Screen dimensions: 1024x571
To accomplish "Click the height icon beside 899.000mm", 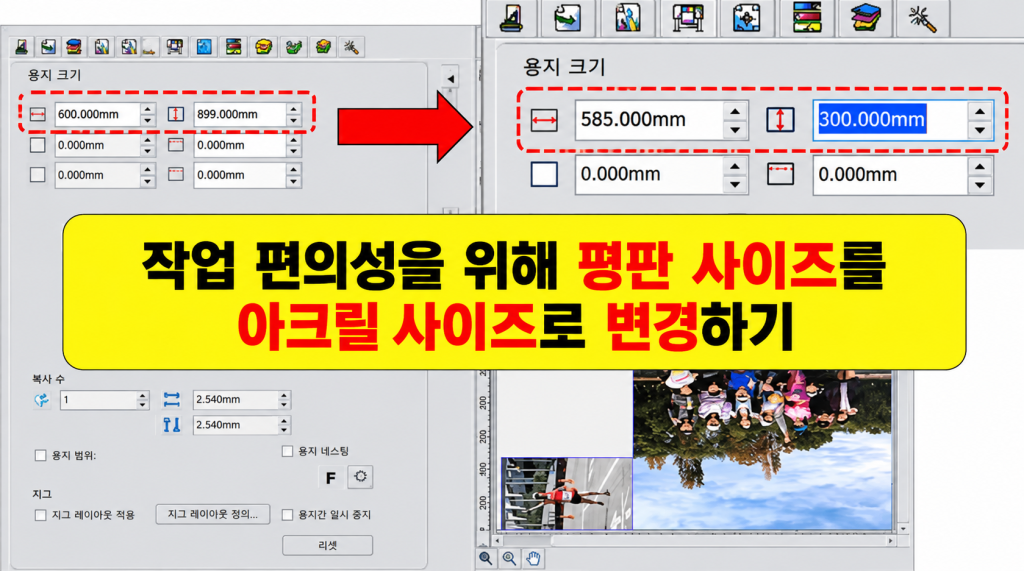I will [176, 114].
